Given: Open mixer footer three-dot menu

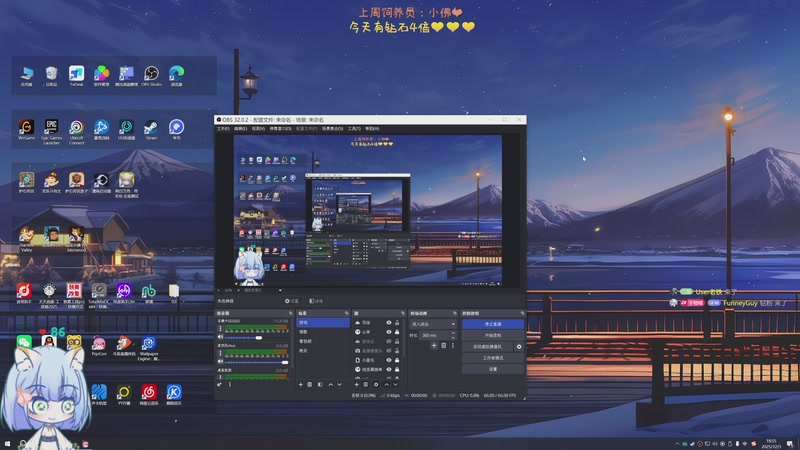Looking at the screenshot, I should click(x=230, y=385).
